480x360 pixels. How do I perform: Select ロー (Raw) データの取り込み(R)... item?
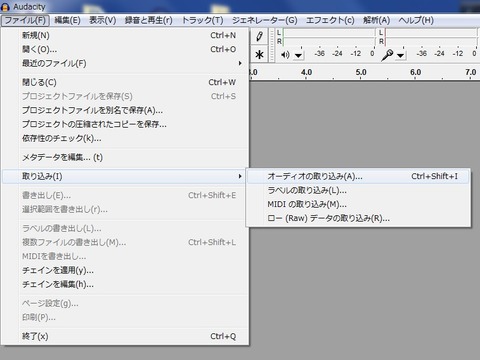point(358,218)
